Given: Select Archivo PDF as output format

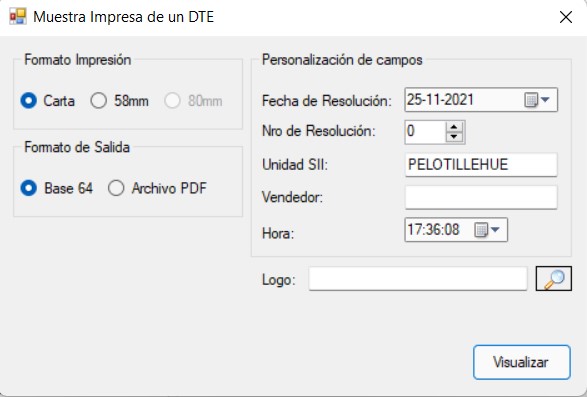Looking at the screenshot, I should (157, 188).
